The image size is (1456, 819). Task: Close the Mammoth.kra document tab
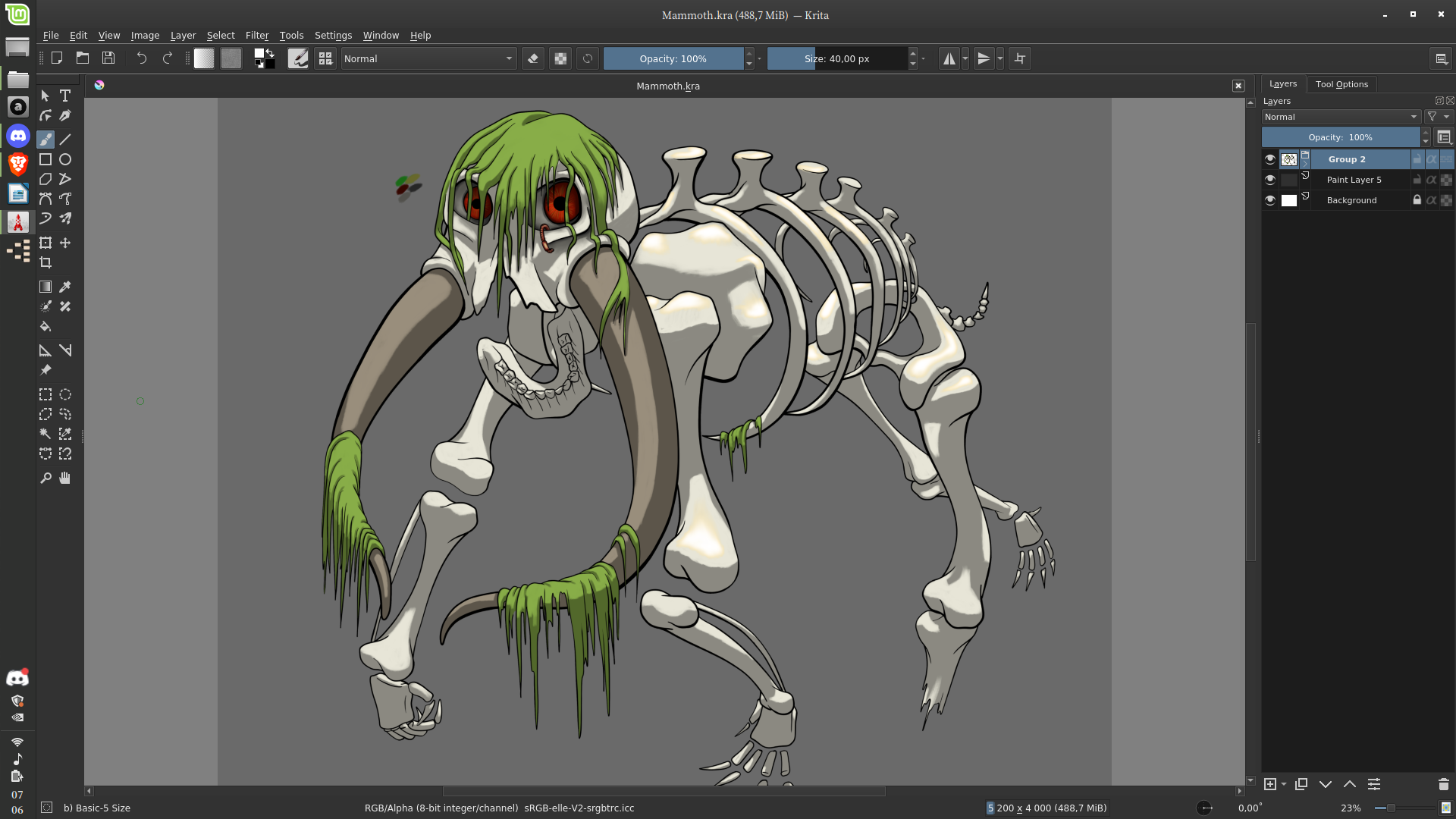(x=1238, y=86)
